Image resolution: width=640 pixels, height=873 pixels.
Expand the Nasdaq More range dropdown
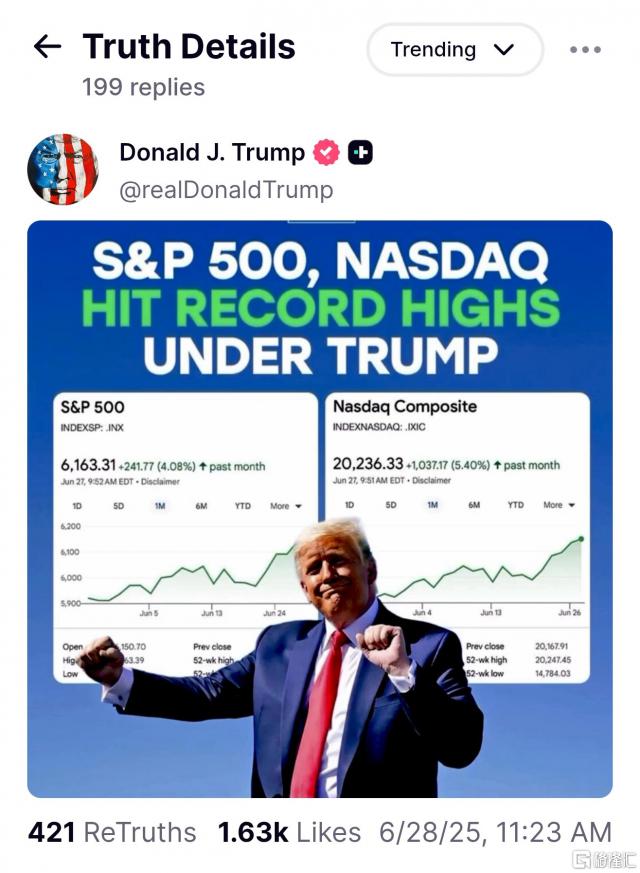pos(558,505)
